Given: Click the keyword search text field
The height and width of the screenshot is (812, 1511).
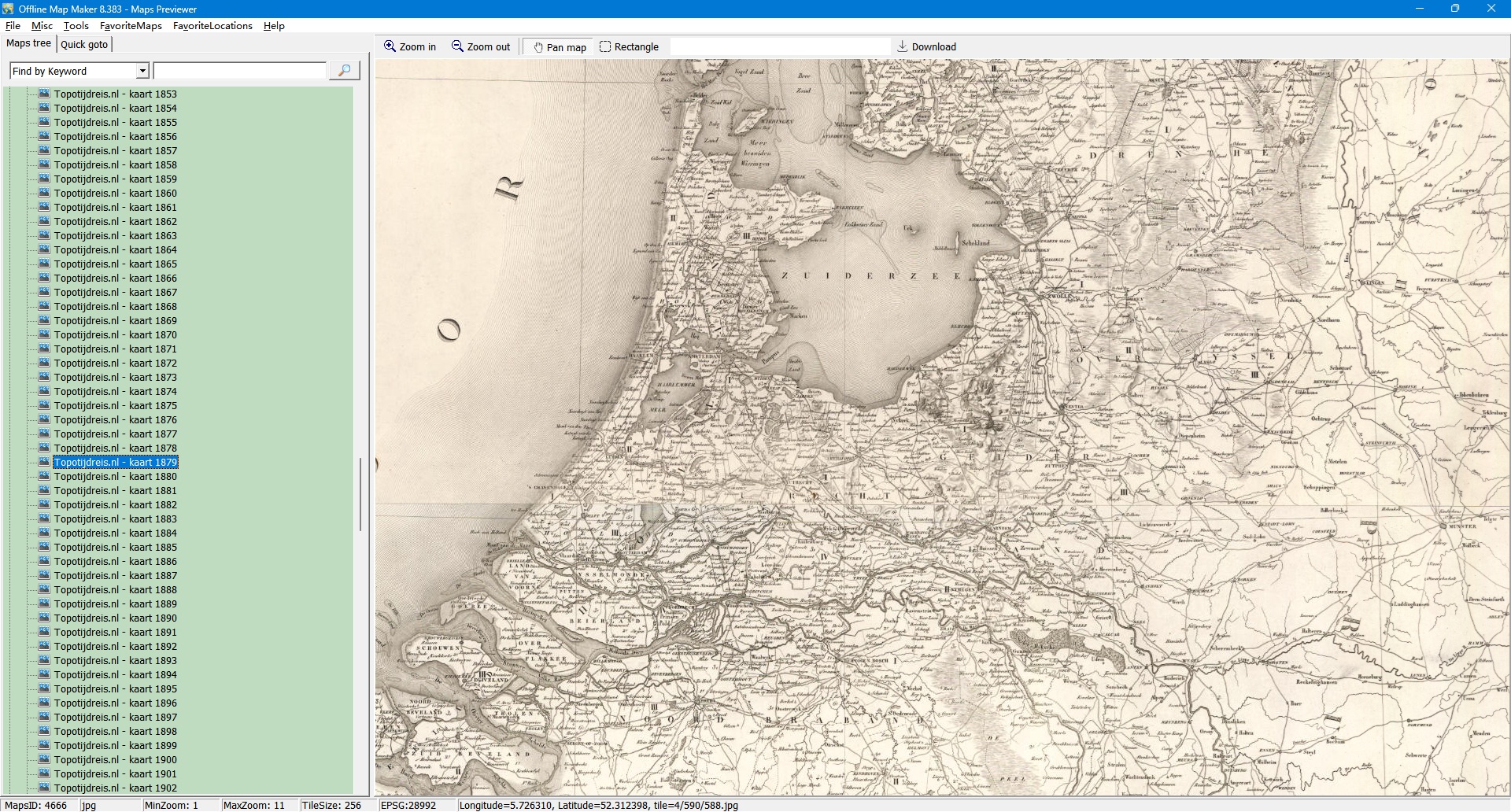Looking at the screenshot, I should [x=240, y=71].
